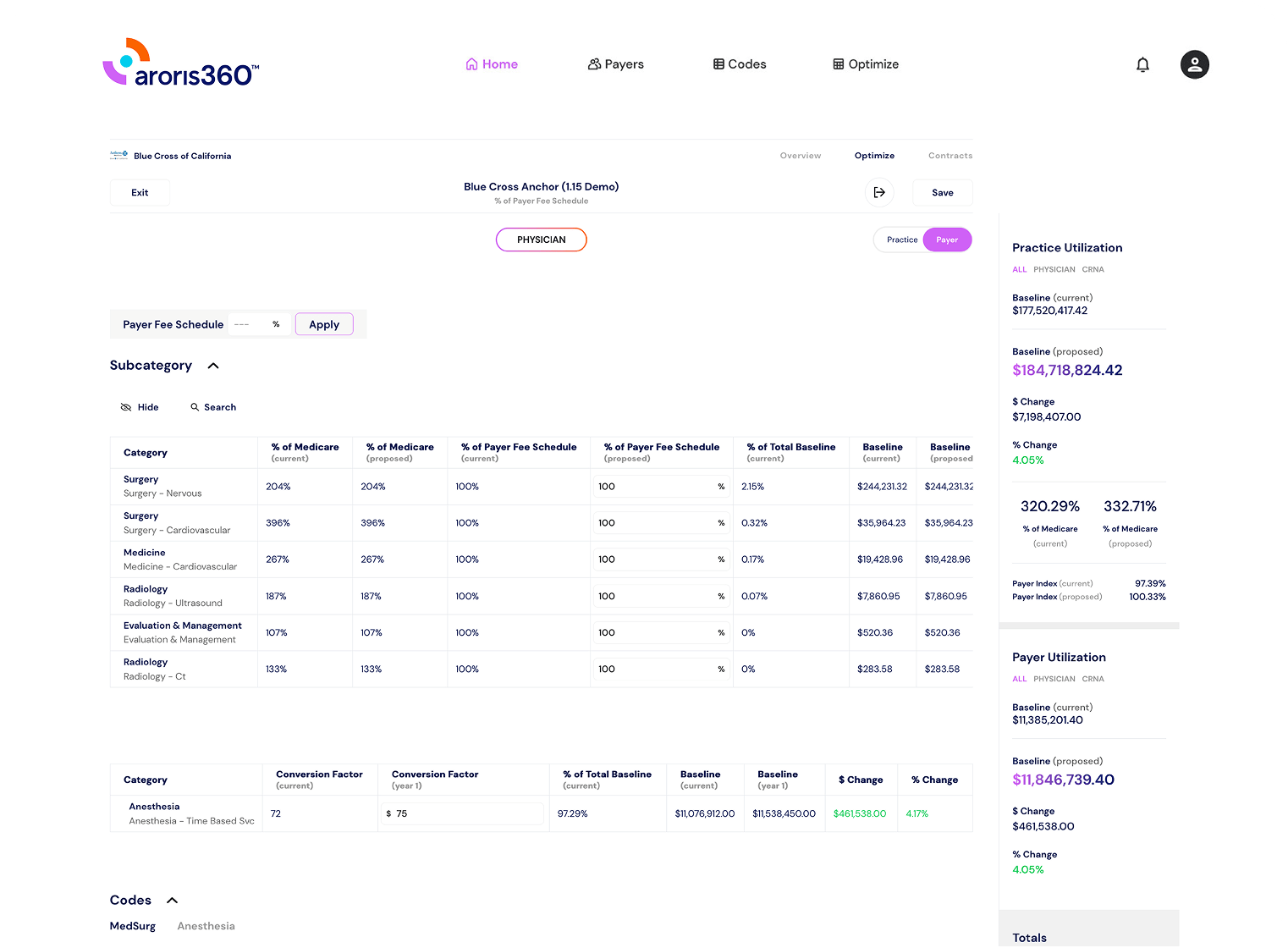1288x948 pixels.
Task: Go to Home in top navigation
Action: [x=492, y=64]
